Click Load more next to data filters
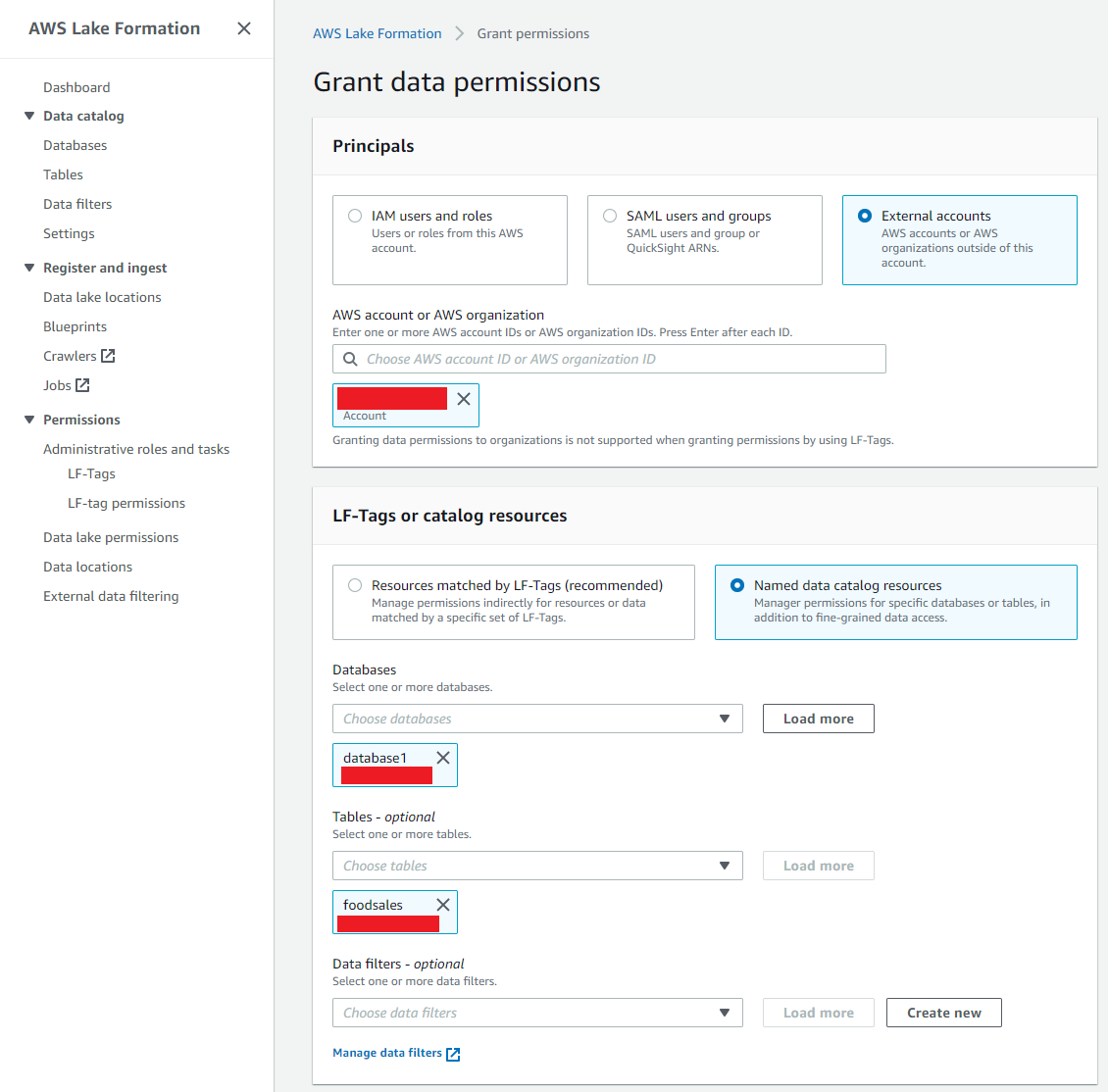 (x=819, y=1013)
